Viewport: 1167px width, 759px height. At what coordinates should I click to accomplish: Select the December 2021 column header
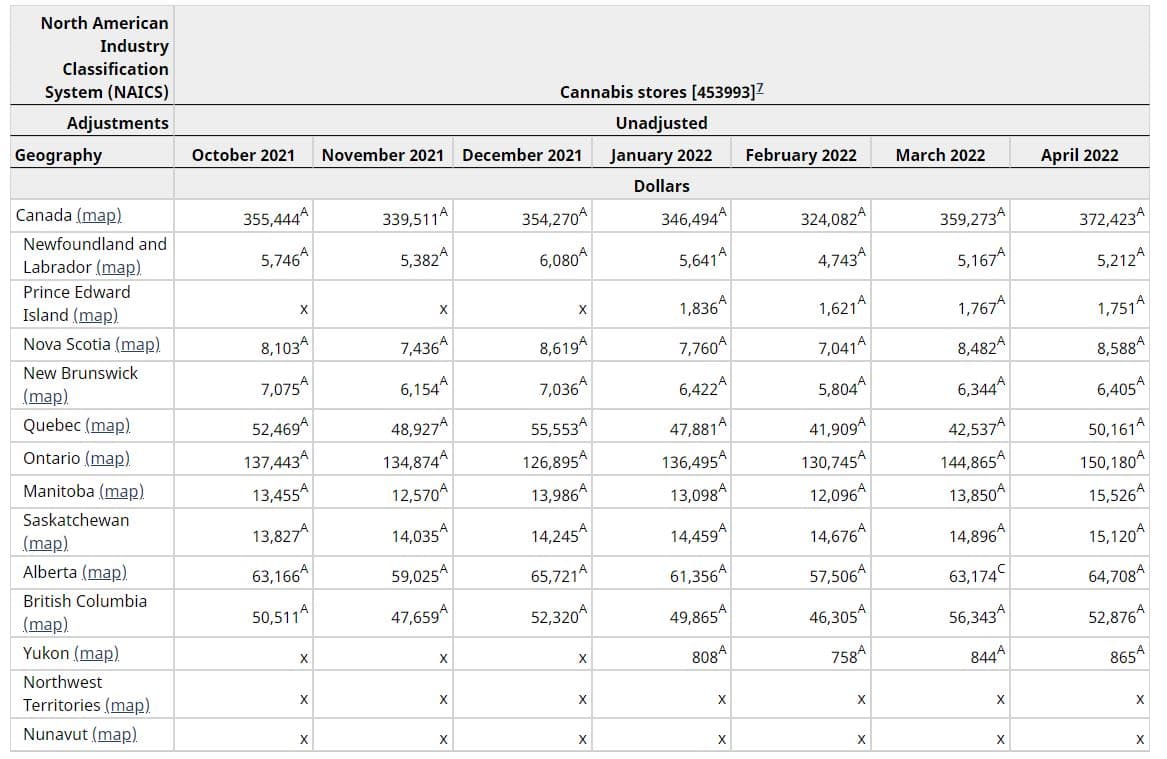tap(522, 155)
